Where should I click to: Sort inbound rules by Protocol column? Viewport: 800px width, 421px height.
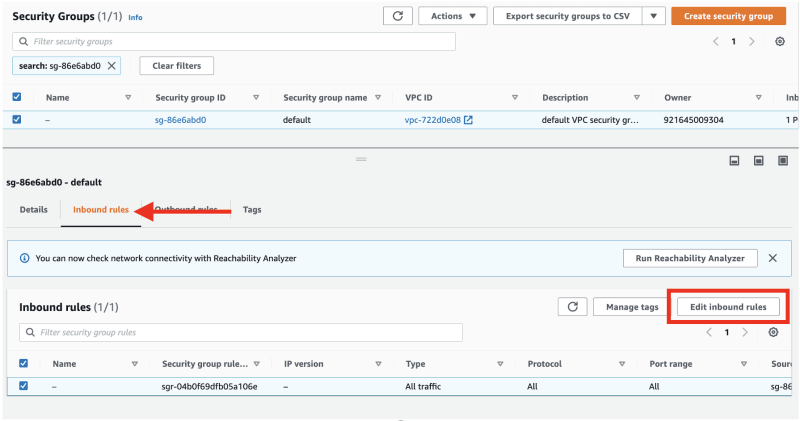click(622, 364)
